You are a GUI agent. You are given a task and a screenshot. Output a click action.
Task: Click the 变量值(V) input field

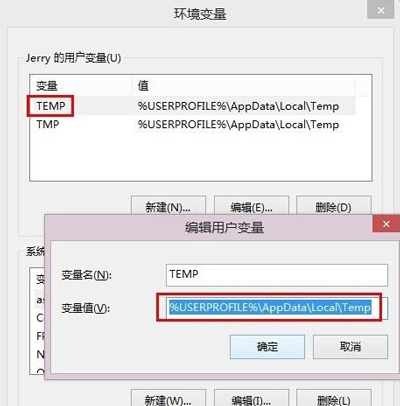[x=277, y=308]
